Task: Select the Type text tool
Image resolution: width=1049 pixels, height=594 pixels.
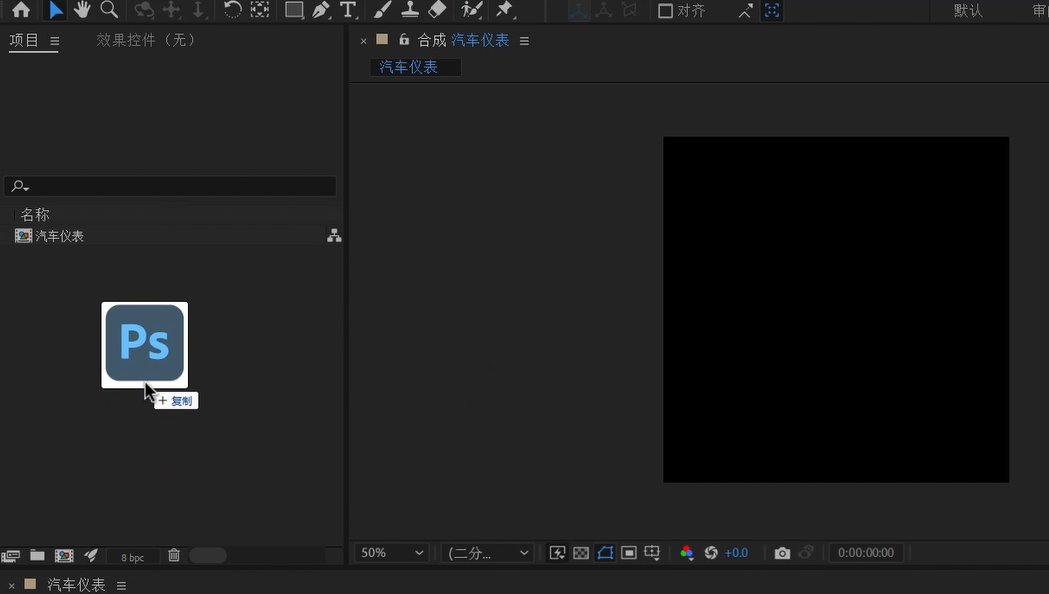Action: point(348,9)
